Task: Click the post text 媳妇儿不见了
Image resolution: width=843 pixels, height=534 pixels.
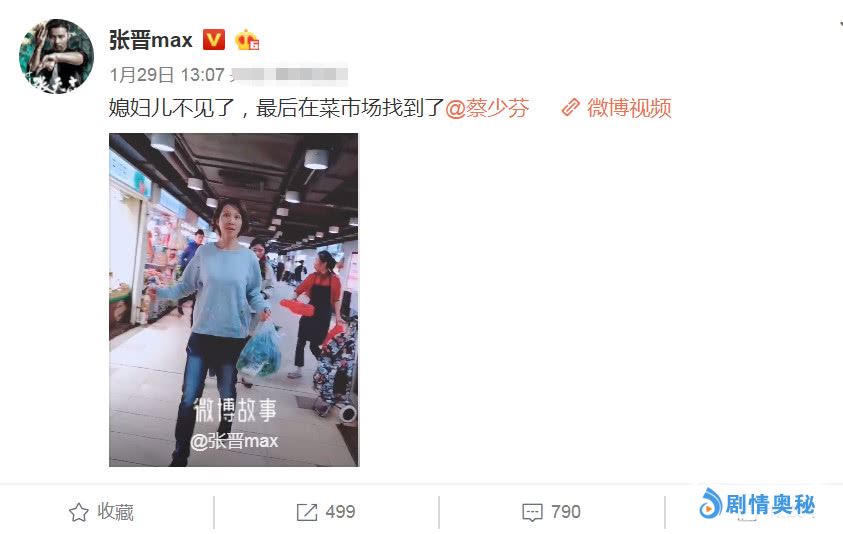Action: click(x=172, y=108)
